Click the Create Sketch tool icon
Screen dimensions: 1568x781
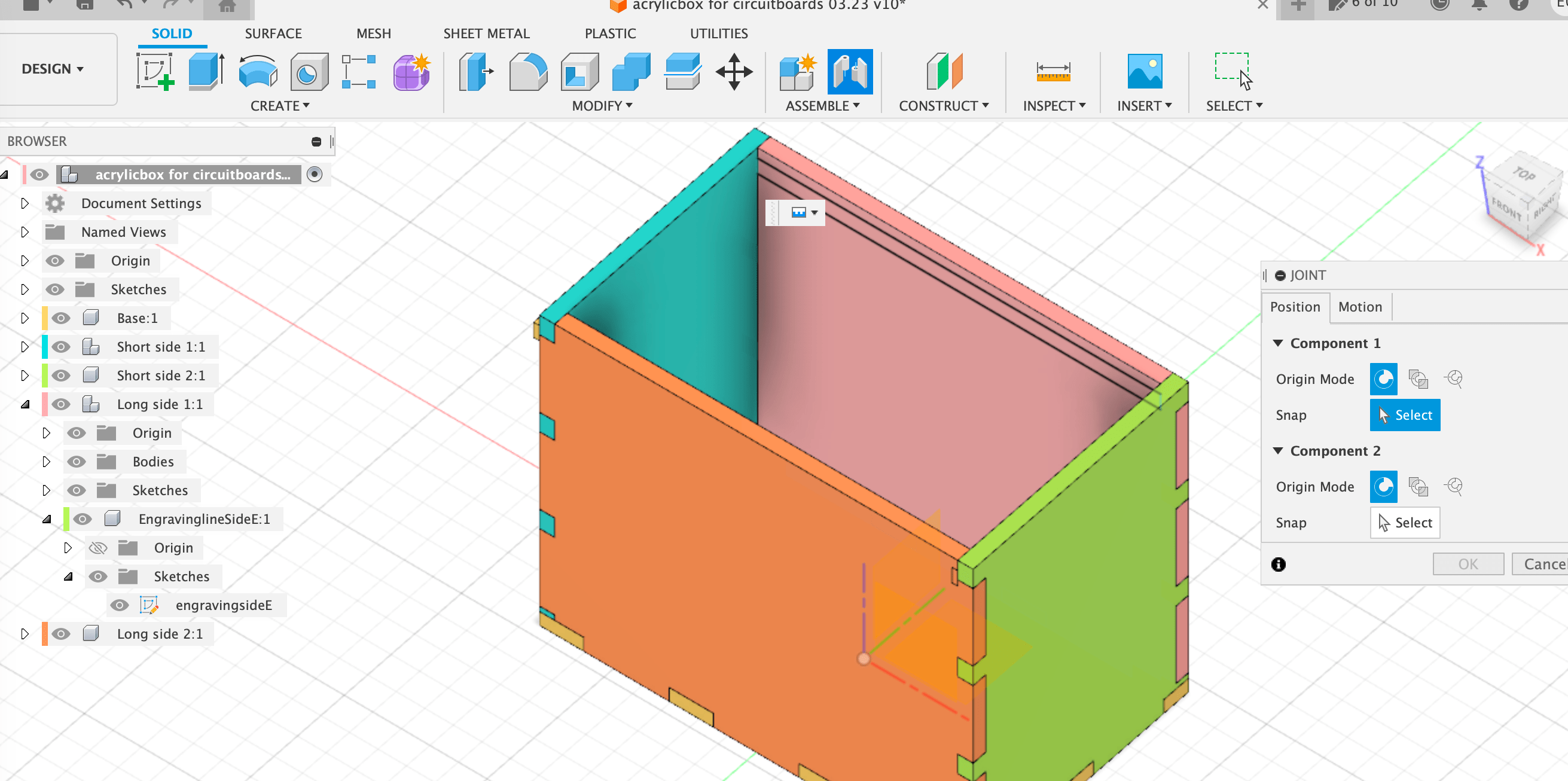coord(155,71)
